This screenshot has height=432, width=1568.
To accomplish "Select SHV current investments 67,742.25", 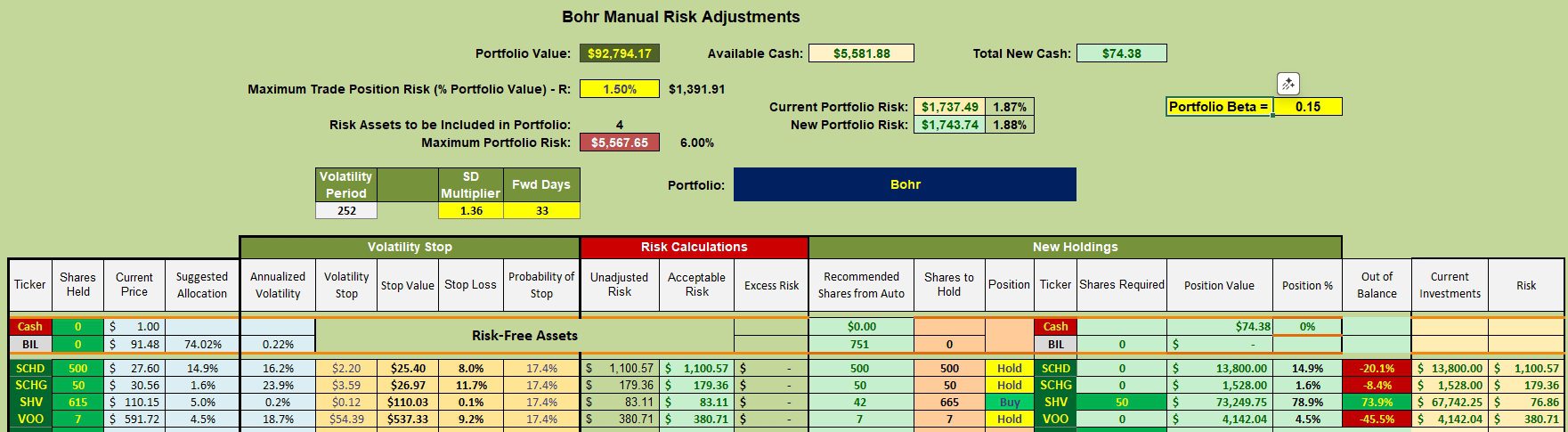I will [x=1450, y=402].
